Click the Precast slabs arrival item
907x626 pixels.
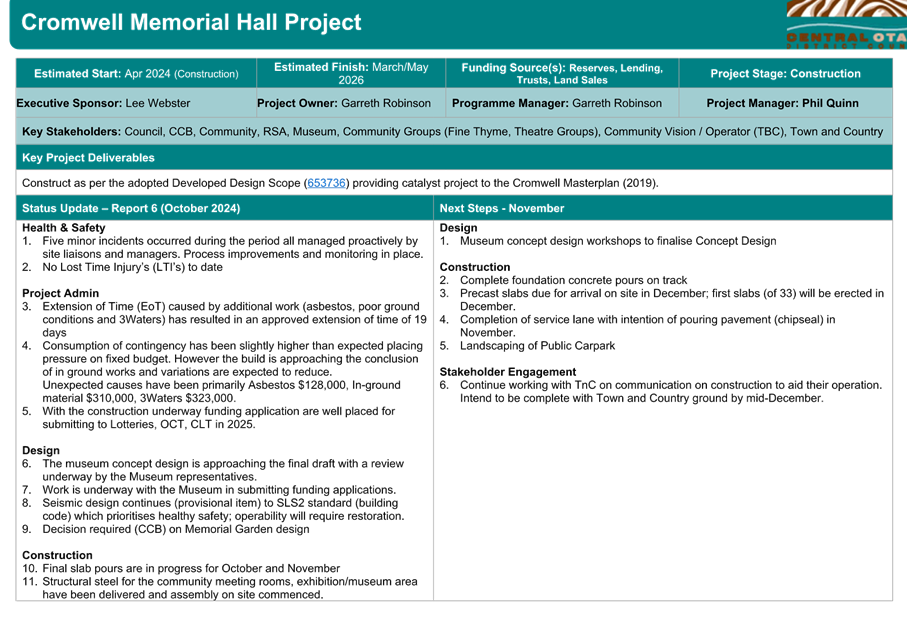(x=662, y=300)
